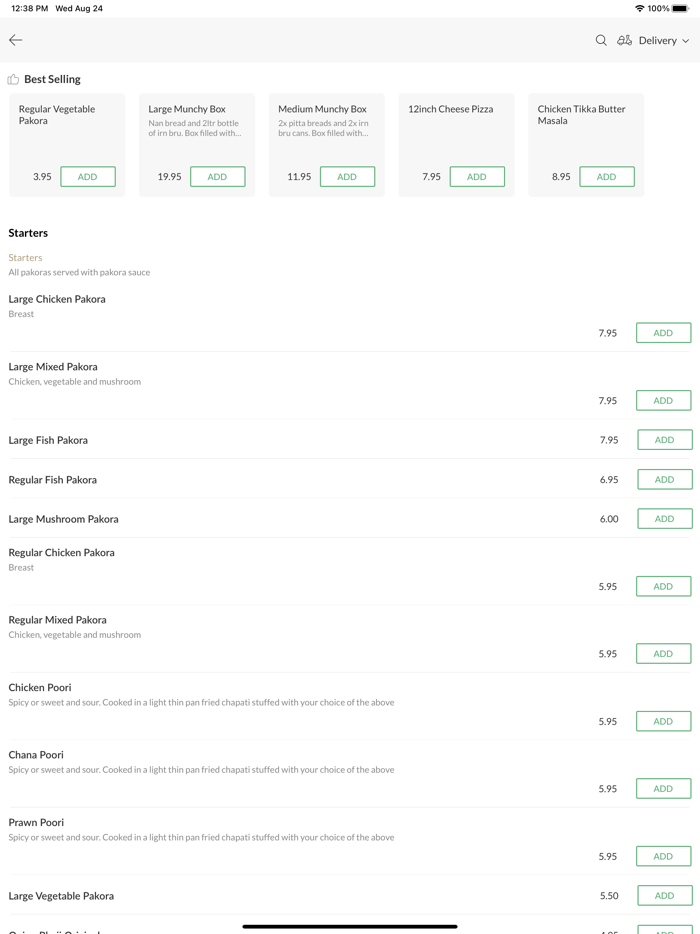700x934 pixels.
Task: Open the Starters category link
Action: 25,258
